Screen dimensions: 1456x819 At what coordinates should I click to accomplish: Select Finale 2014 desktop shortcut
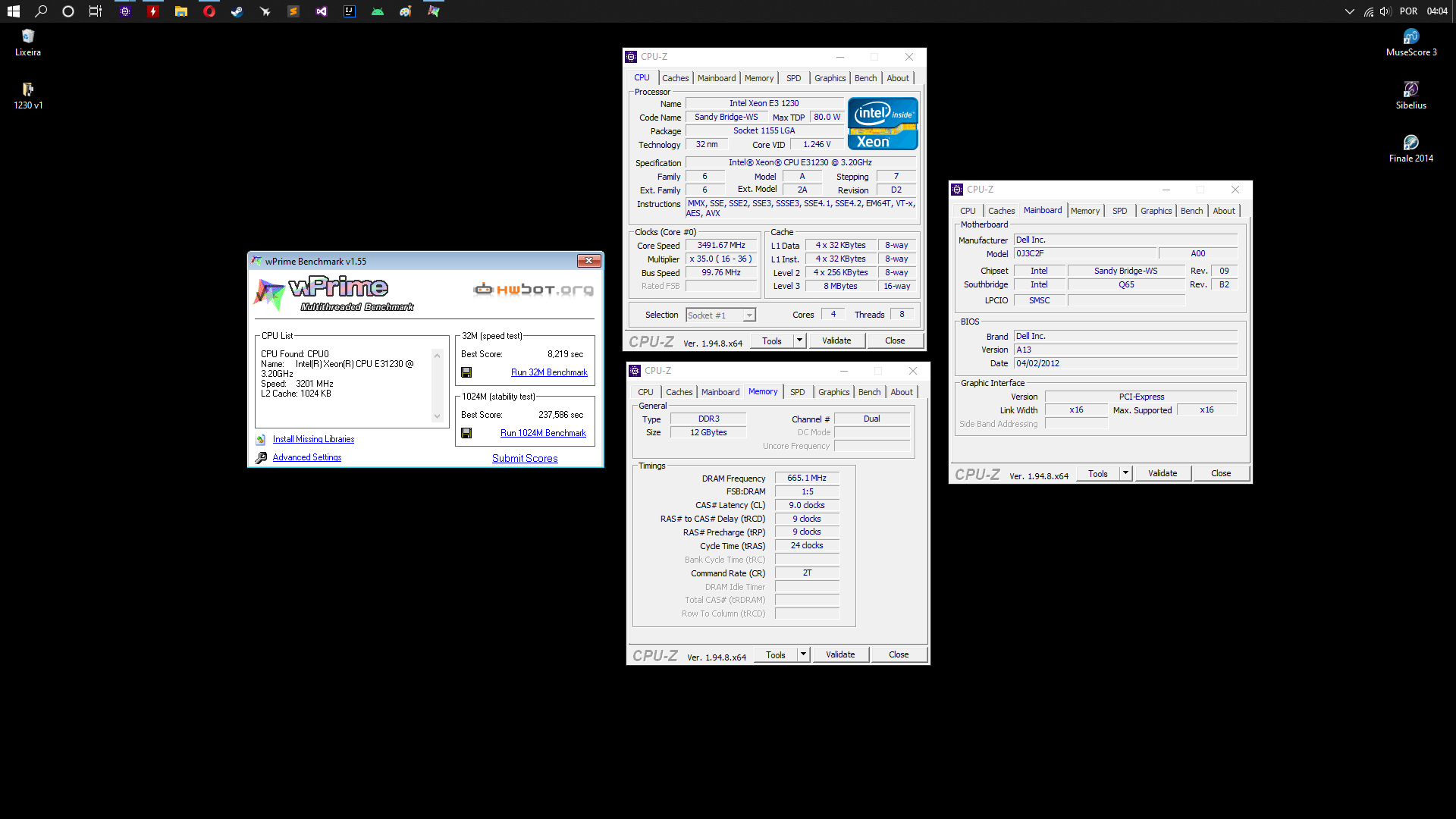coord(1411,149)
